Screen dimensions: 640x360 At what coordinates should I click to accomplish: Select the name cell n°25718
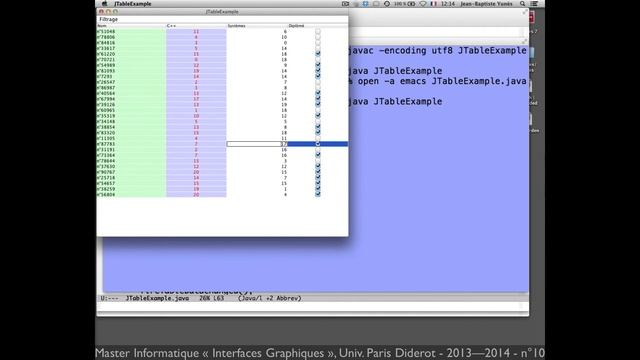(131, 178)
